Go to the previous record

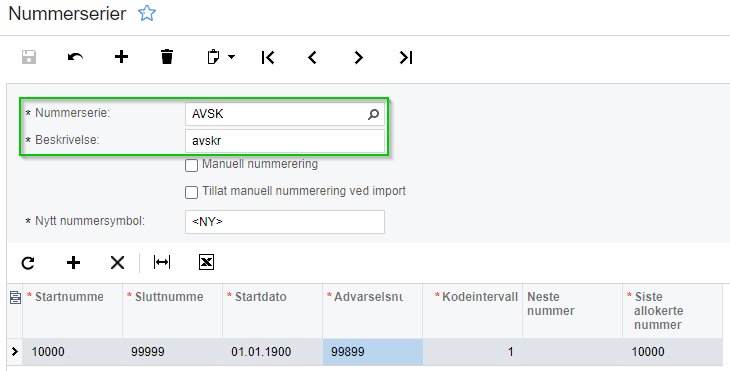tap(312, 57)
